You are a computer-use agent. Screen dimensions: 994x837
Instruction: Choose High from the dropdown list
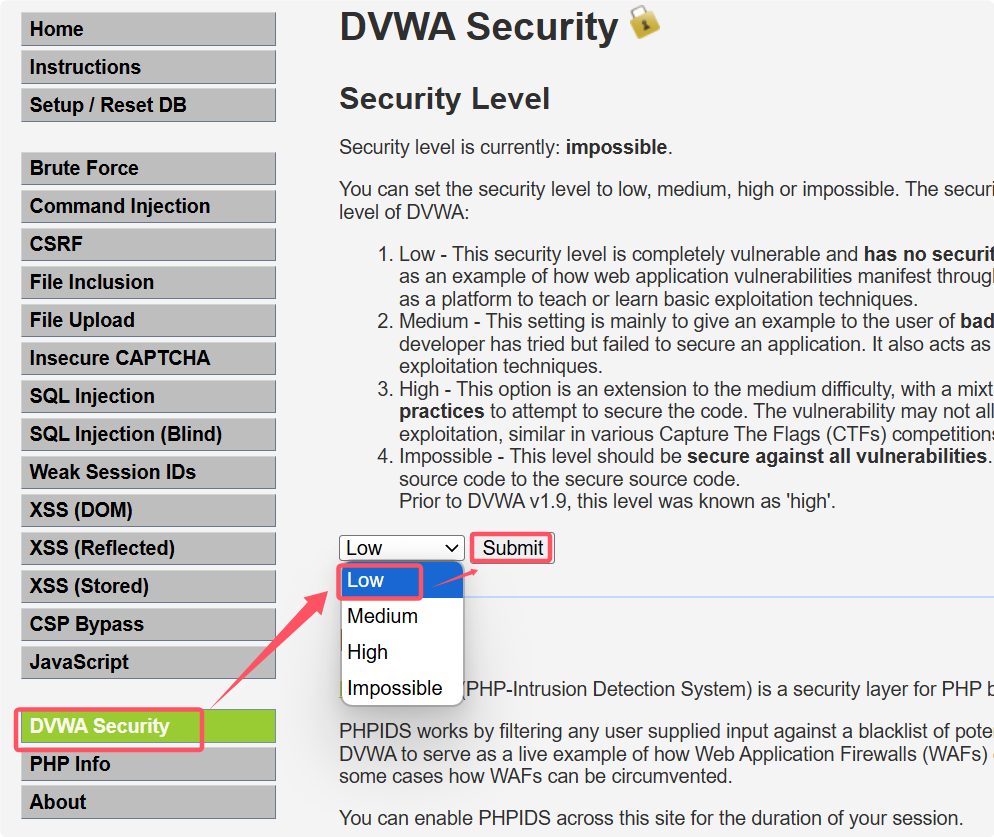click(x=402, y=652)
